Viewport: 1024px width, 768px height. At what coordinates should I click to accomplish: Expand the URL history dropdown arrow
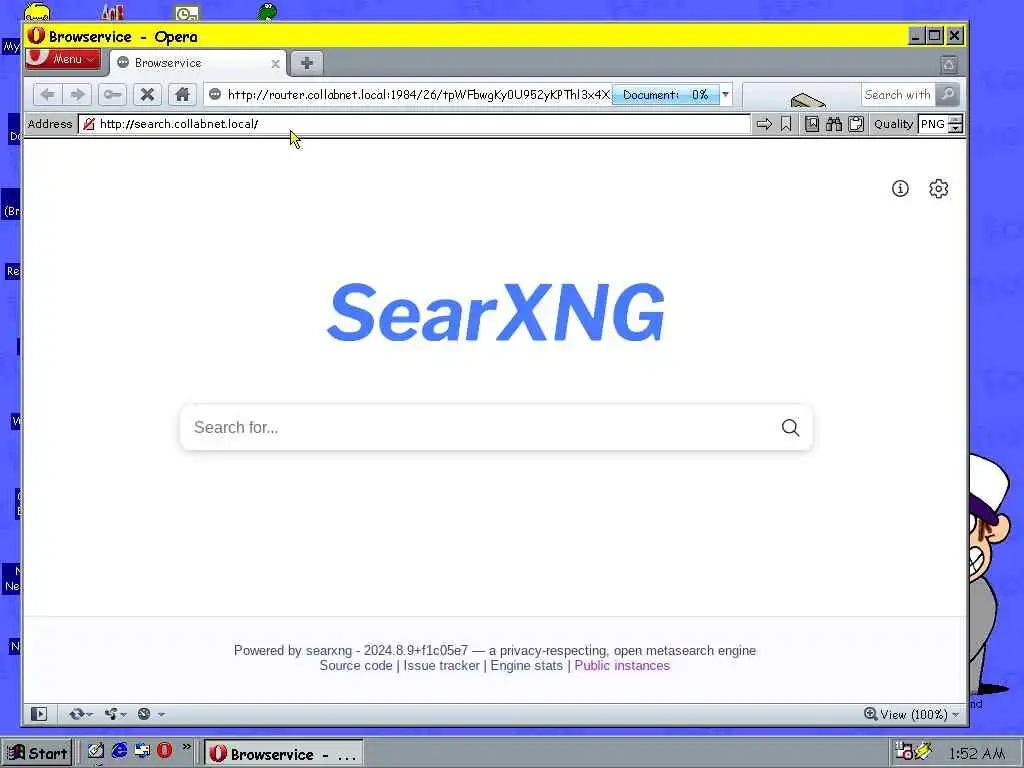click(726, 95)
